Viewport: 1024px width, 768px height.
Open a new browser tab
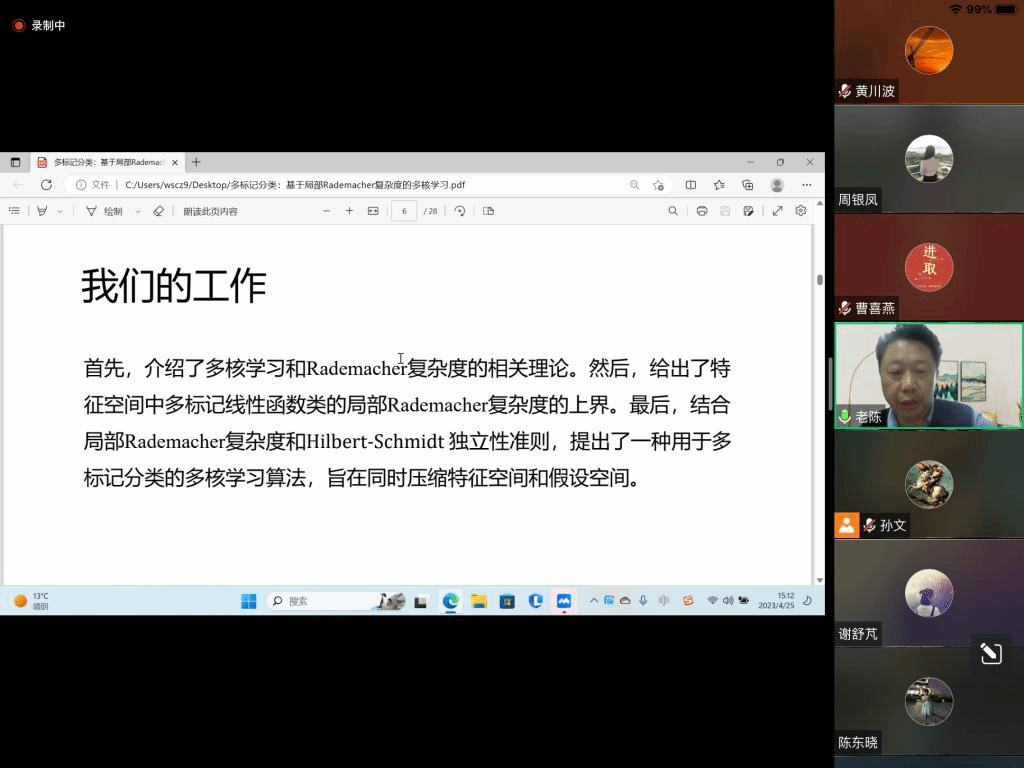(196, 162)
